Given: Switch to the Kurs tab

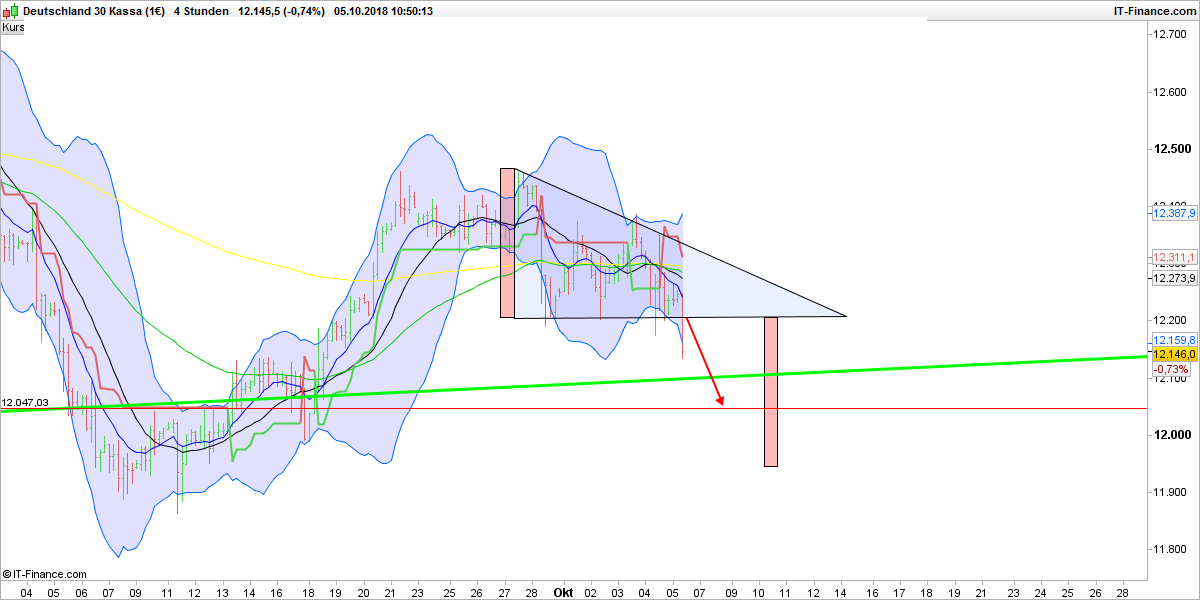Looking at the screenshot, I should [x=13, y=27].
